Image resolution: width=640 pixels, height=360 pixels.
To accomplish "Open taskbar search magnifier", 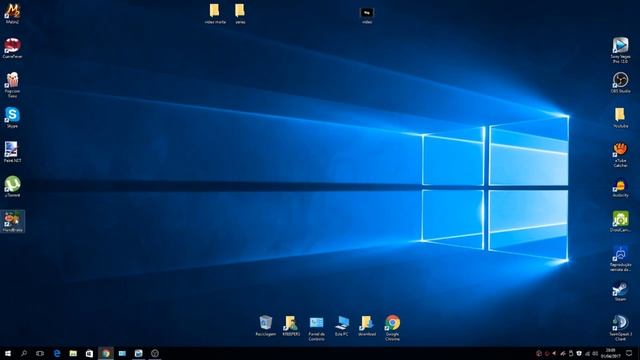I will click(24, 353).
